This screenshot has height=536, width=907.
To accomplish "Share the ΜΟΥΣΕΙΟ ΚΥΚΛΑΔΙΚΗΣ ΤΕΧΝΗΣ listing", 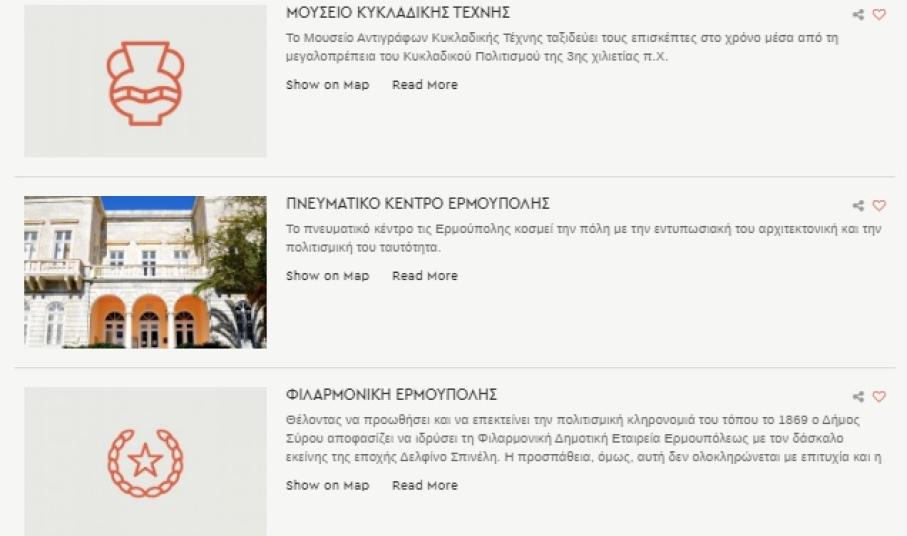I will pyautogui.click(x=858, y=15).
